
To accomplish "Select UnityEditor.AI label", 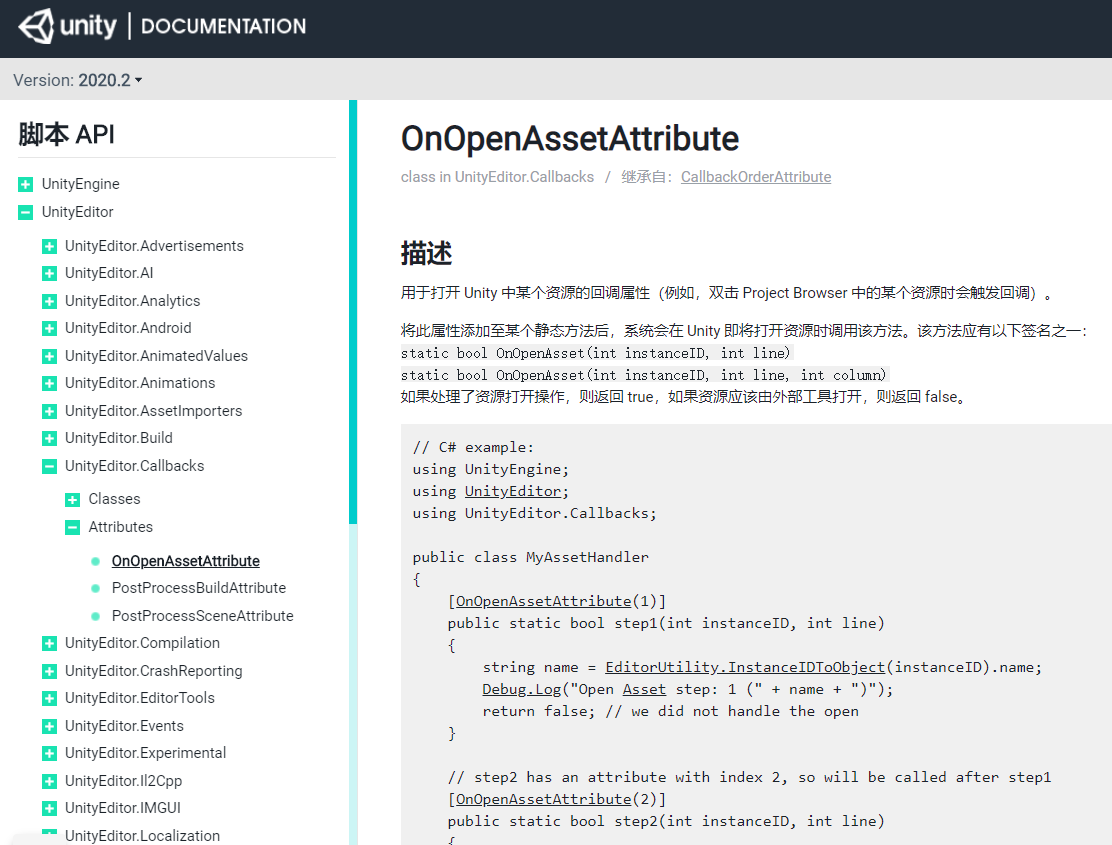I will [109, 273].
